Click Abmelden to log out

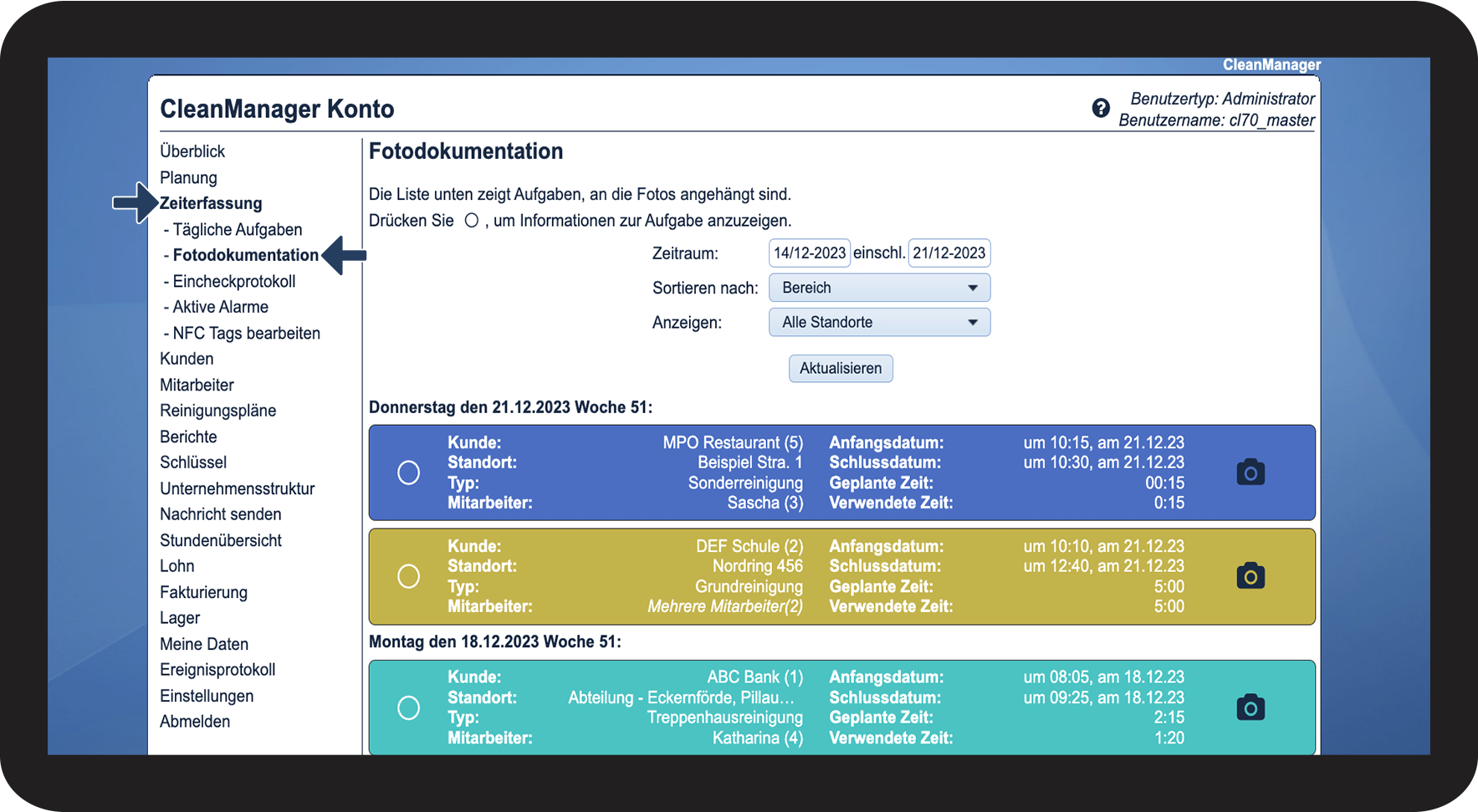click(x=195, y=721)
